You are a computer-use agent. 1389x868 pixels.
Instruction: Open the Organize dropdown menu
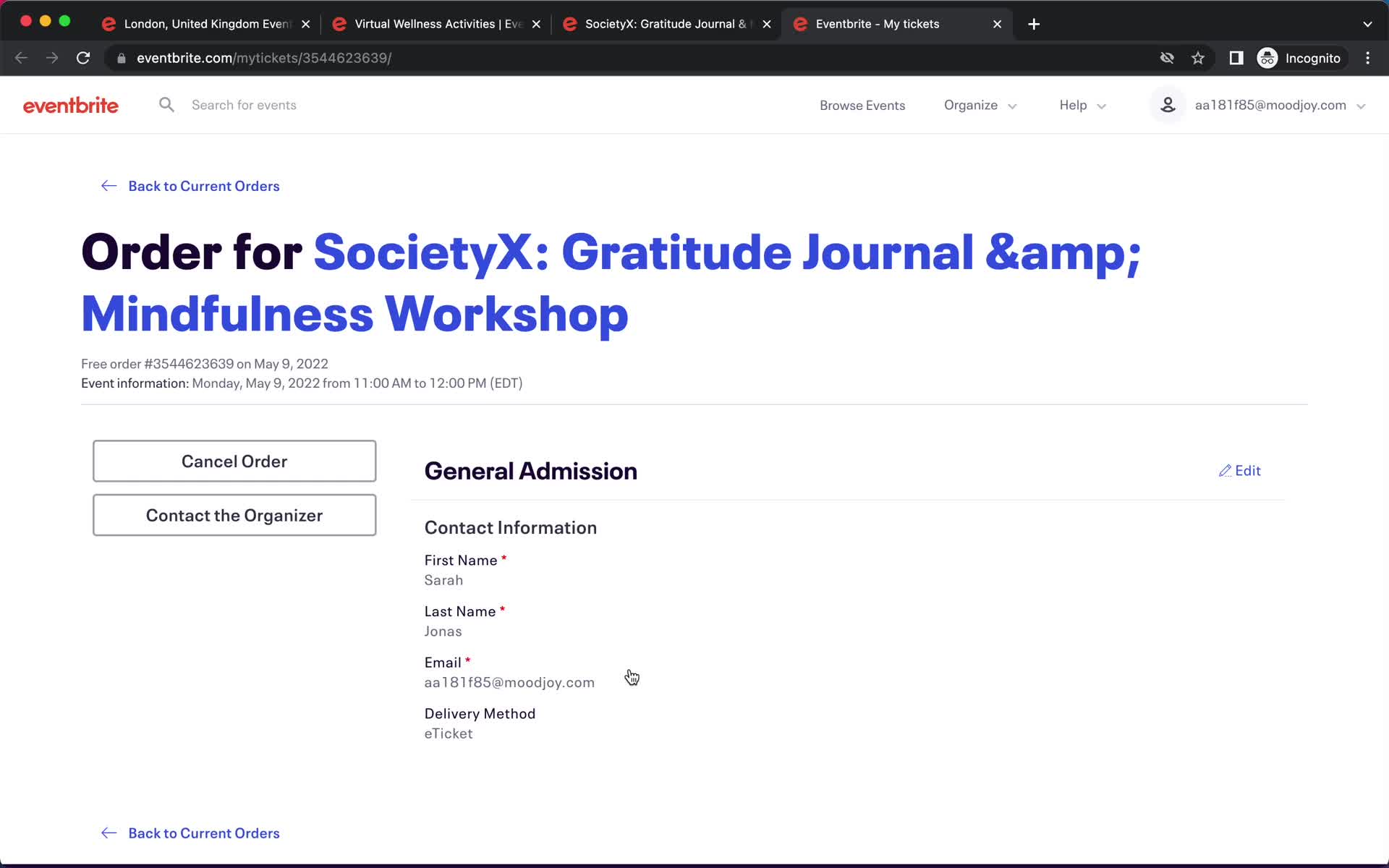pos(979,105)
